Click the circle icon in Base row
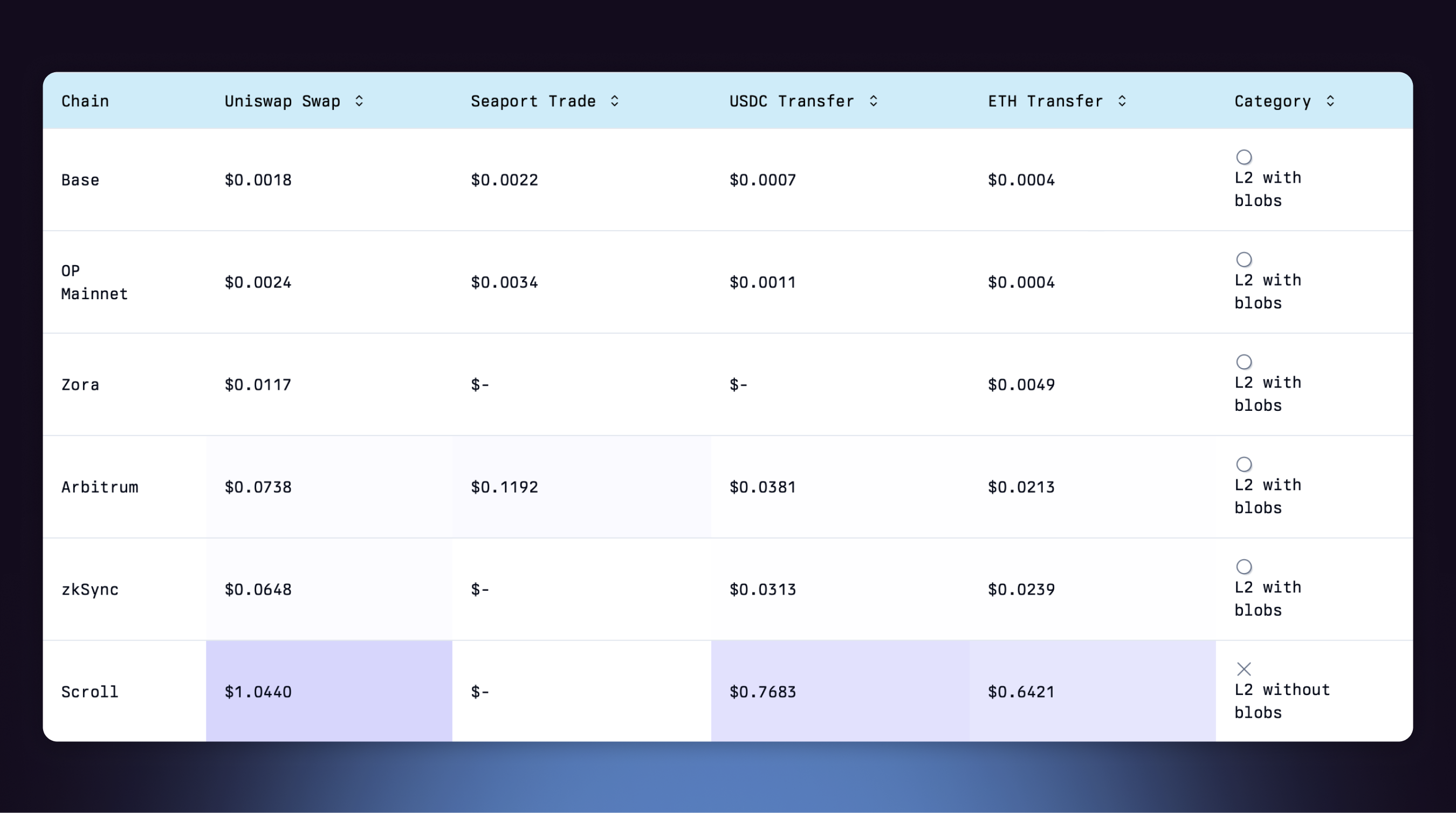Image resolution: width=1456 pixels, height=813 pixels. click(x=1244, y=157)
